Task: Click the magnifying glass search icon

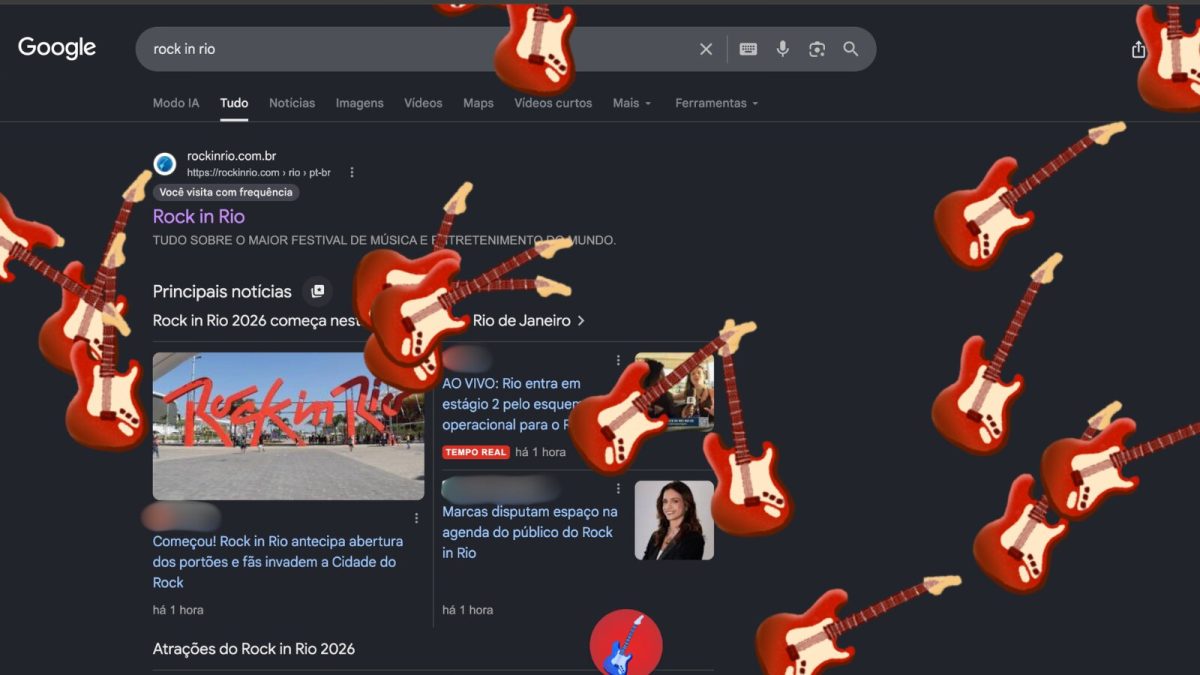Action: [x=851, y=49]
